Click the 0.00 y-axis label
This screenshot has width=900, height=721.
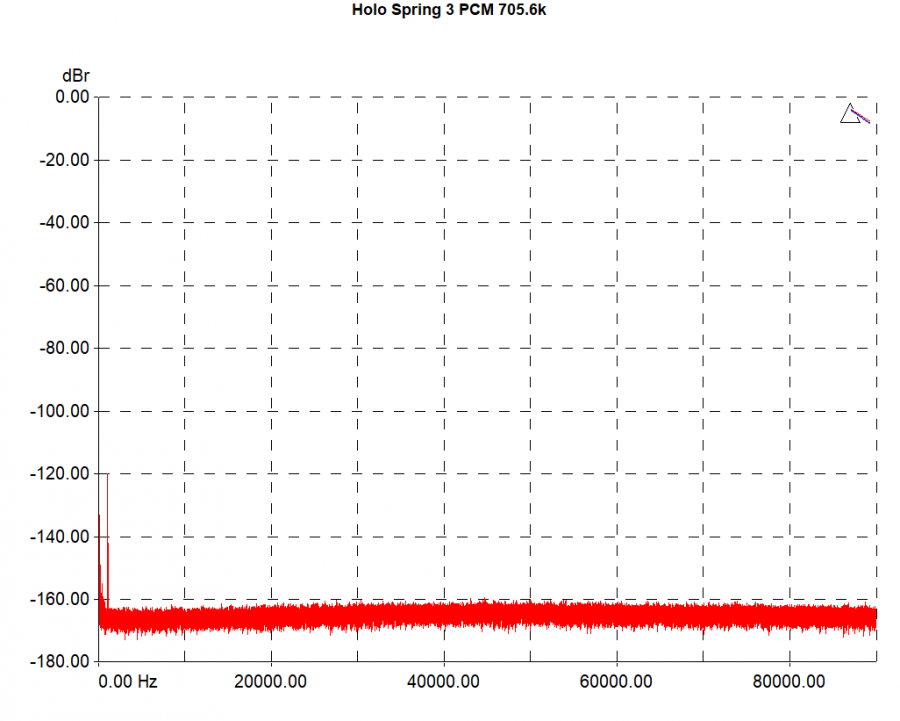coord(72,97)
